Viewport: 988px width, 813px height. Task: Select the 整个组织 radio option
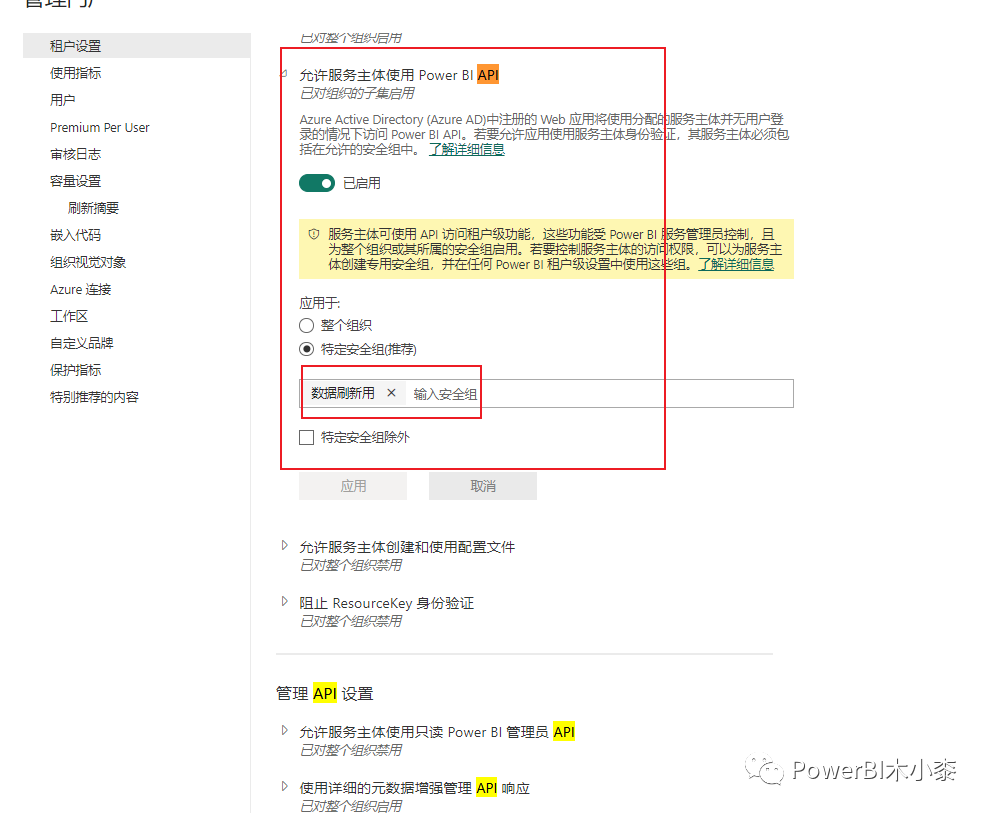(x=306, y=326)
